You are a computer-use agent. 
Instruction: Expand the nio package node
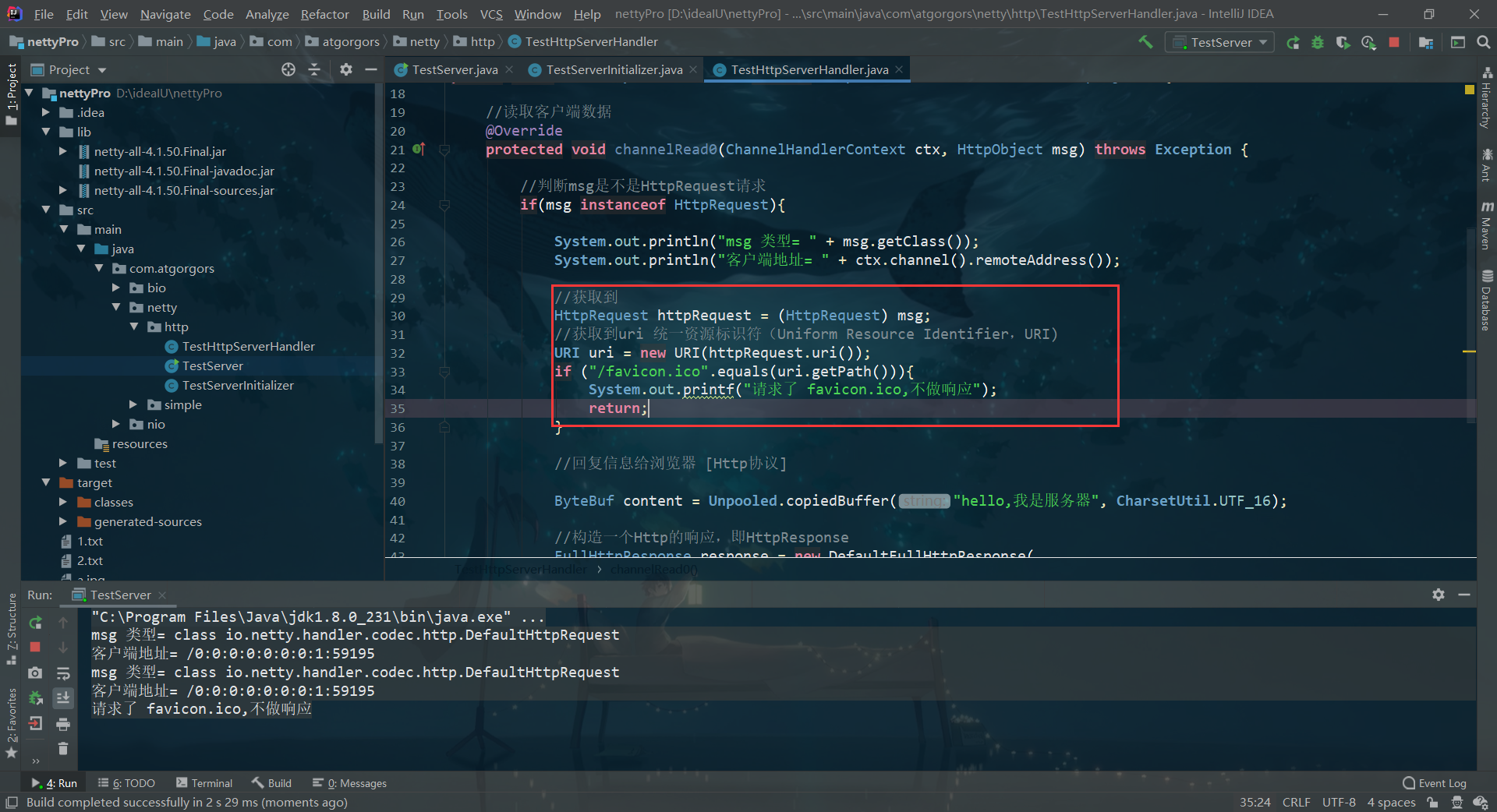(x=116, y=424)
